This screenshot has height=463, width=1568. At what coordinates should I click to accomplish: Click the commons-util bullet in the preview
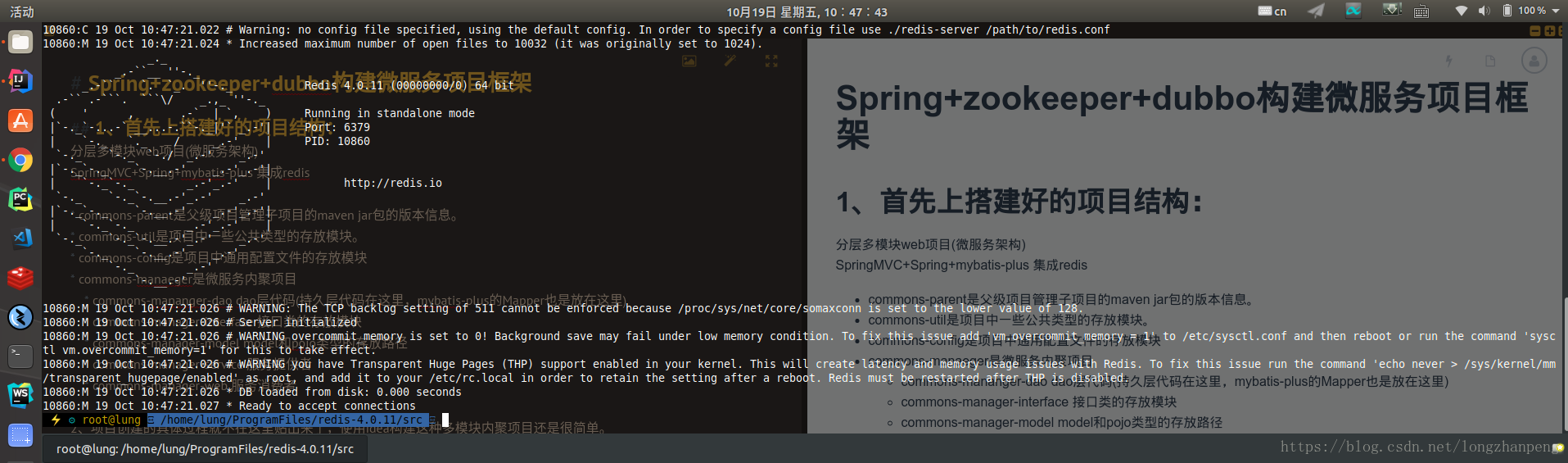(x=1010, y=320)
